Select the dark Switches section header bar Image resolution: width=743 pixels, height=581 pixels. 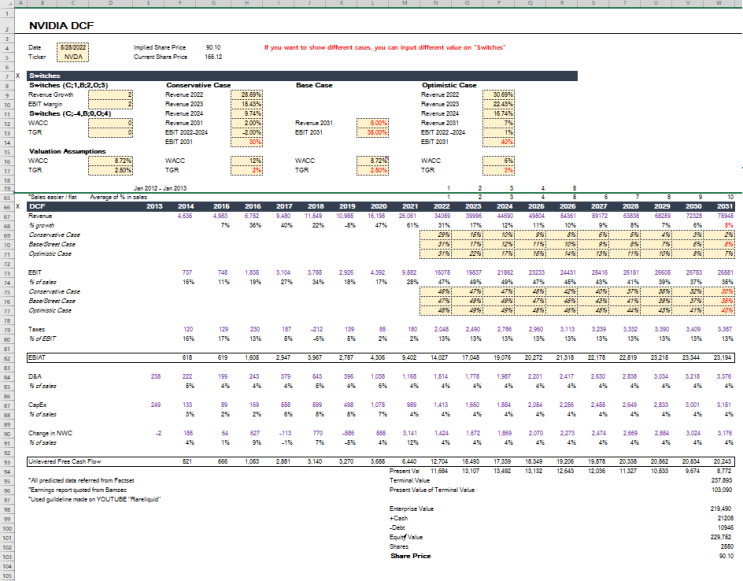coord(302,76)
